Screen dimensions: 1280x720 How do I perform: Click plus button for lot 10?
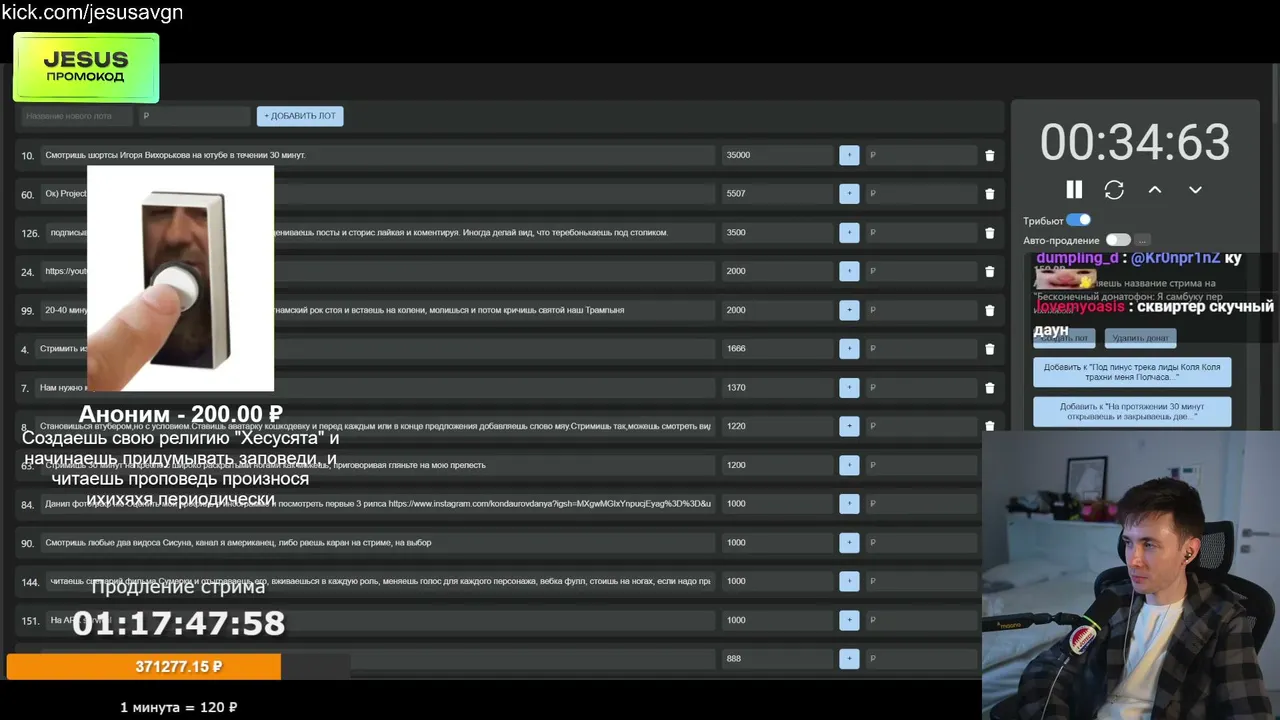(849, 155)
